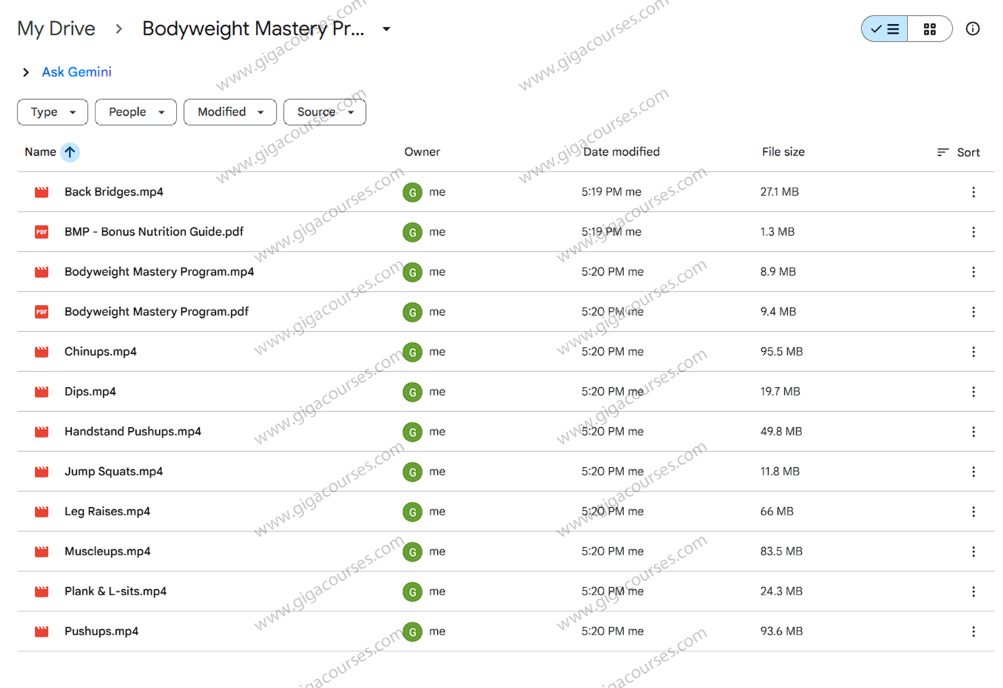This screenshot has width=1003, height=688.
Task: Expand the Ask Gemini section
Action: point(24,72)
